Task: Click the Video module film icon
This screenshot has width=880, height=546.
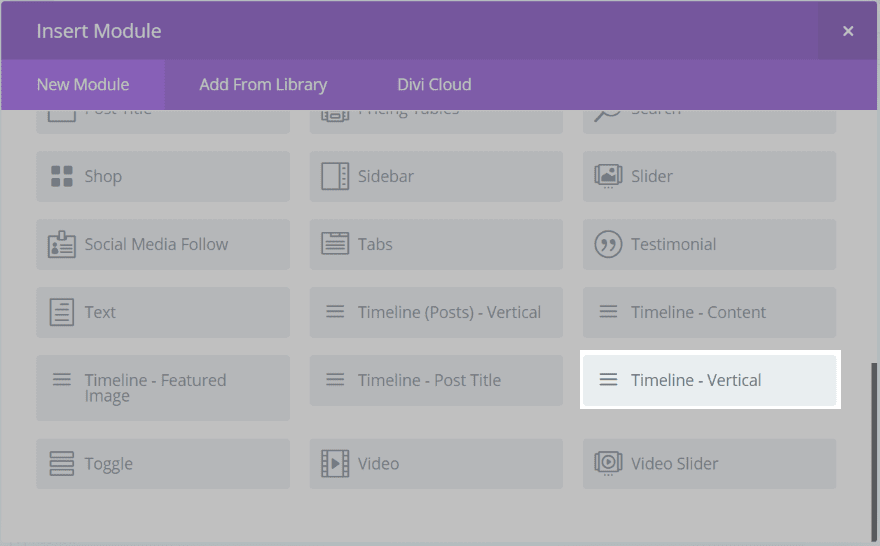Action: (335, 464)
